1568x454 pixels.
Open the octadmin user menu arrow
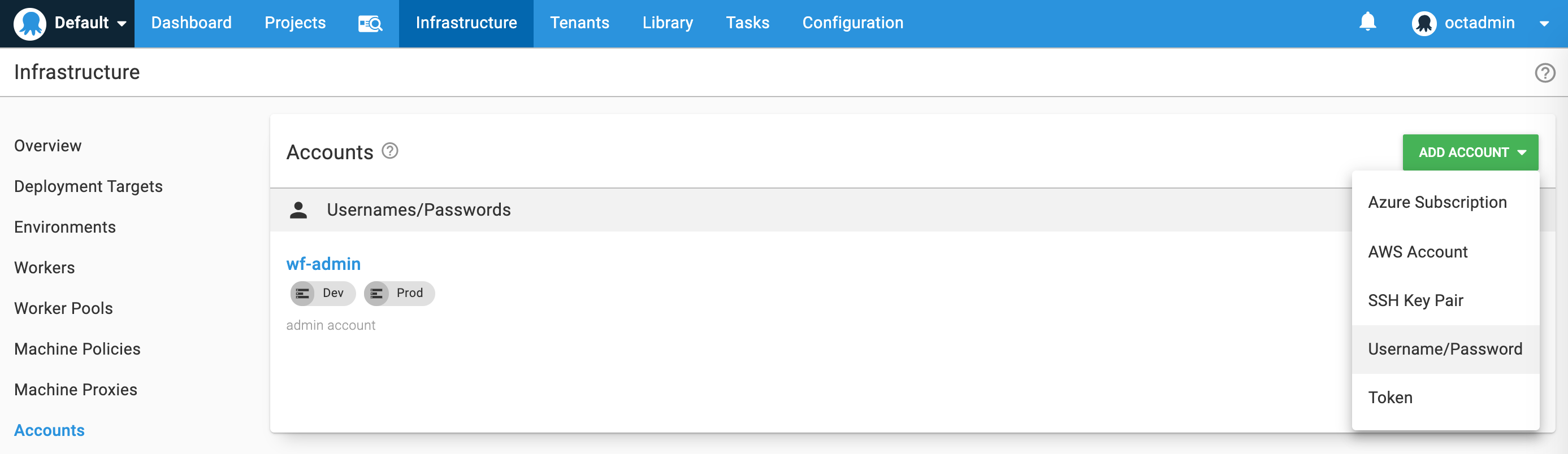1544,24
